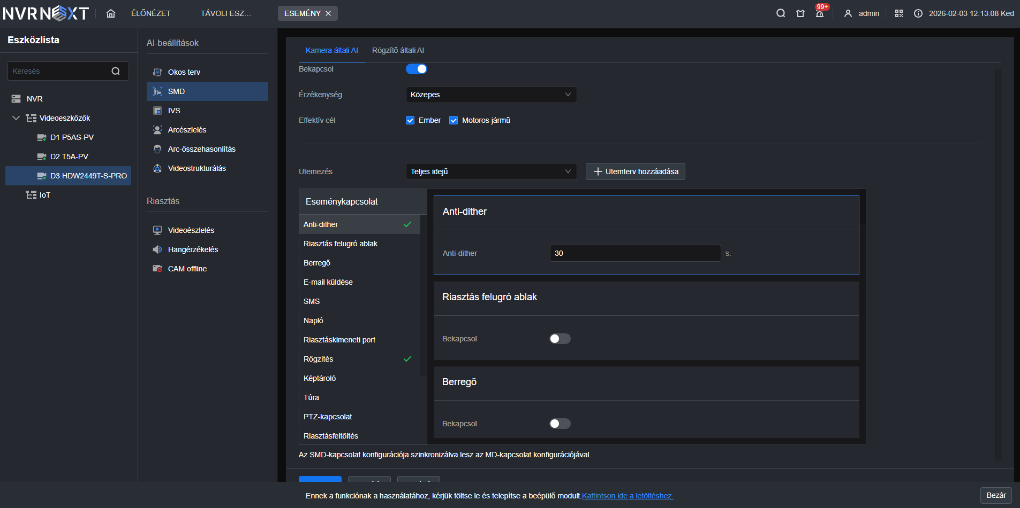The height and width of the screenshot is (508, 1020).
Task: Click the info icon beside the date
Action: [x=917, y=13]
